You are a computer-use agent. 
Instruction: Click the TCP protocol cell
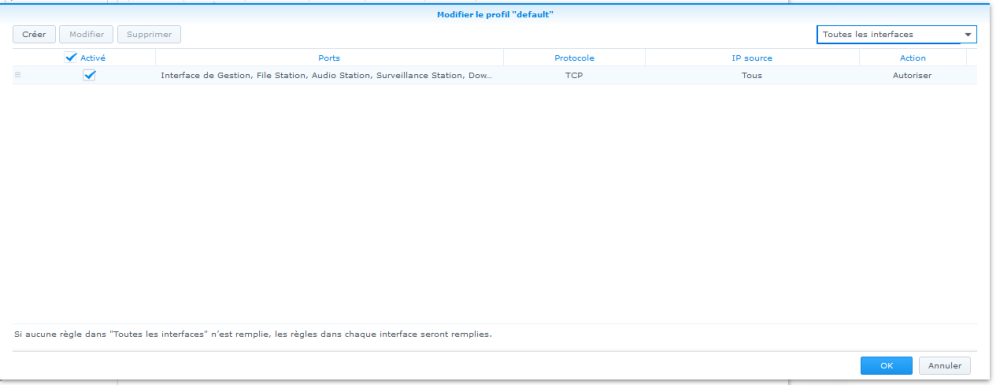coord(574,75)
